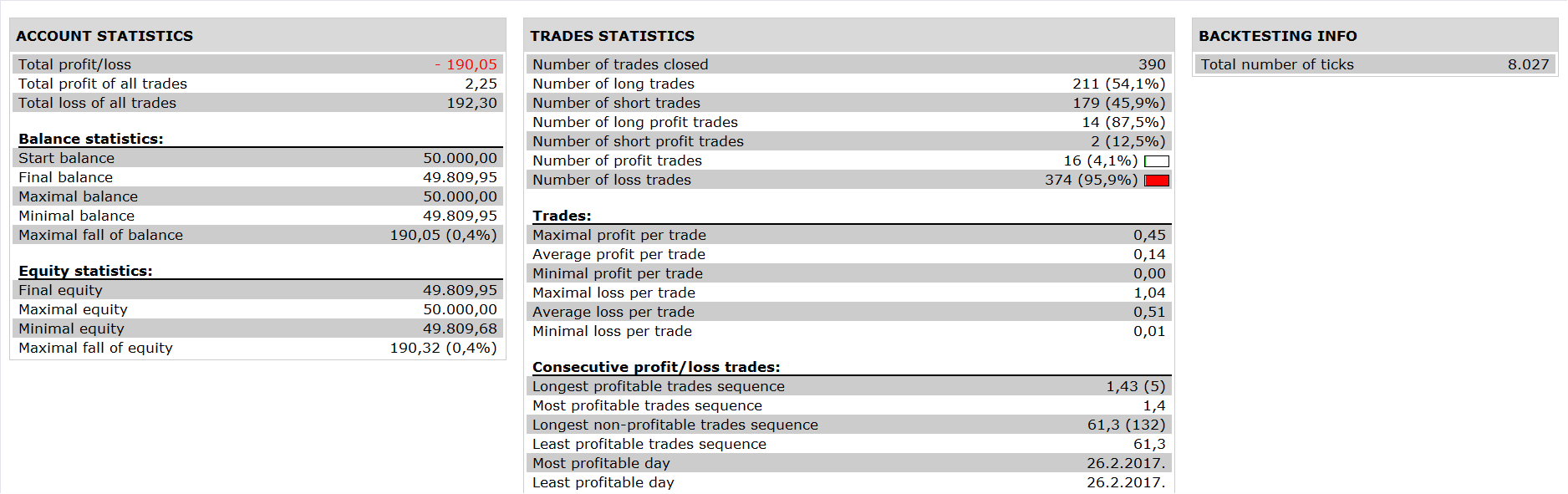The image size is (1568, 494).
Task: Click Longest non-profitable trades sequence row
Action: (849, 425)
